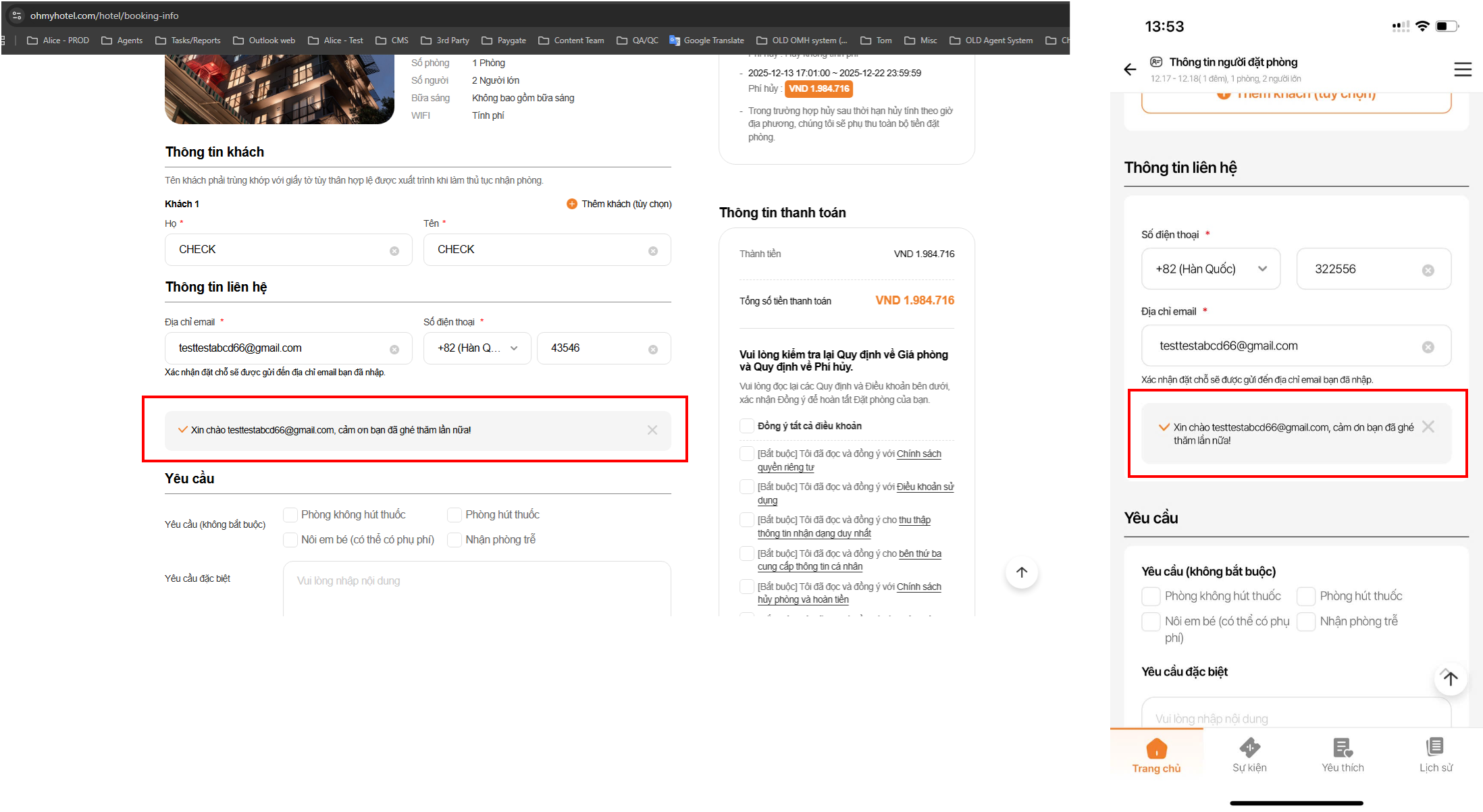Dismiss the mobile welcome-back message
The image size is (1483, 812).
pos(1428,427)
